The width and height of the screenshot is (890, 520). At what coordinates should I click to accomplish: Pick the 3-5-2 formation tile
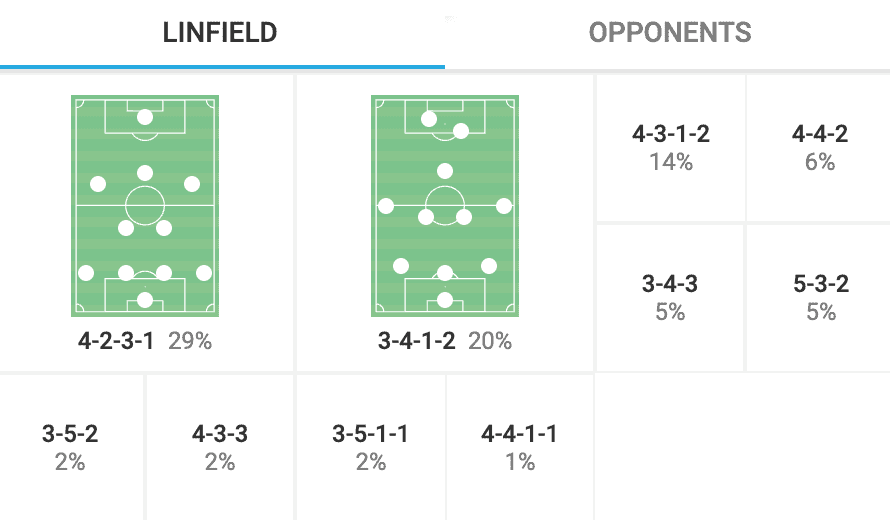click(x=70, y=447)
